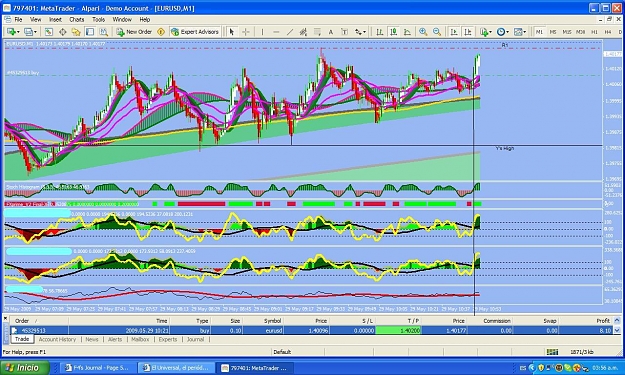
Task: Open the Insert menu
Action: click(55, 20)
